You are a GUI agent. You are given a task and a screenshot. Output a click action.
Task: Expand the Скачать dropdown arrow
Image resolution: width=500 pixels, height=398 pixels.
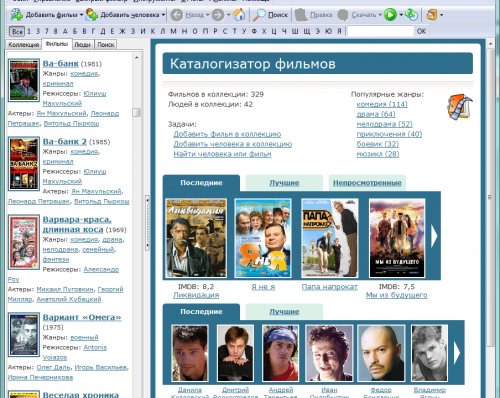click(x=380, y=15)
